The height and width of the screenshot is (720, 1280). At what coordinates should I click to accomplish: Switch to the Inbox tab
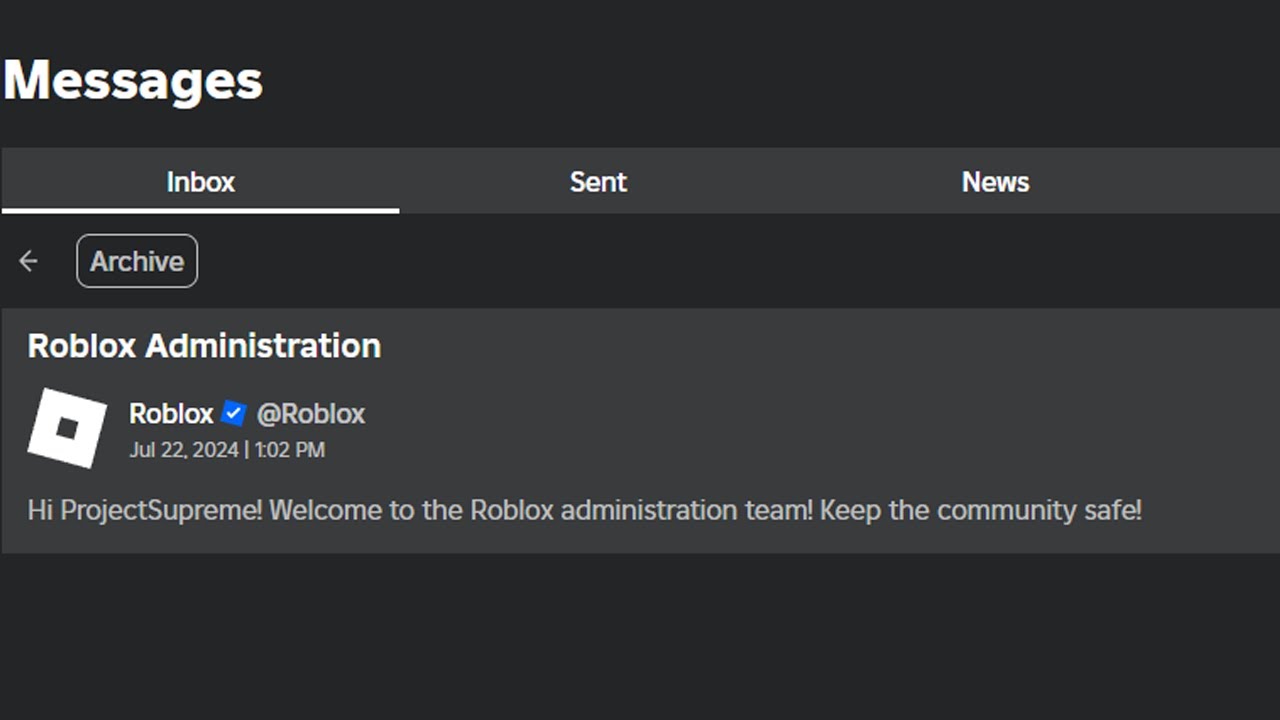pyautogui.click(x=200, y=182)
